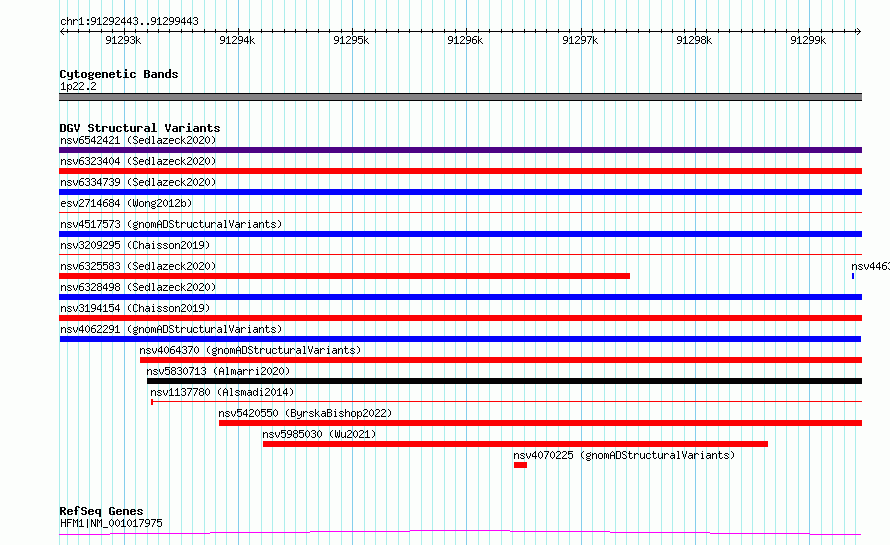This screenshot has width=890, height=545.
Task: Click the RefSeq Genes track title
Action: tap(101, 511)
